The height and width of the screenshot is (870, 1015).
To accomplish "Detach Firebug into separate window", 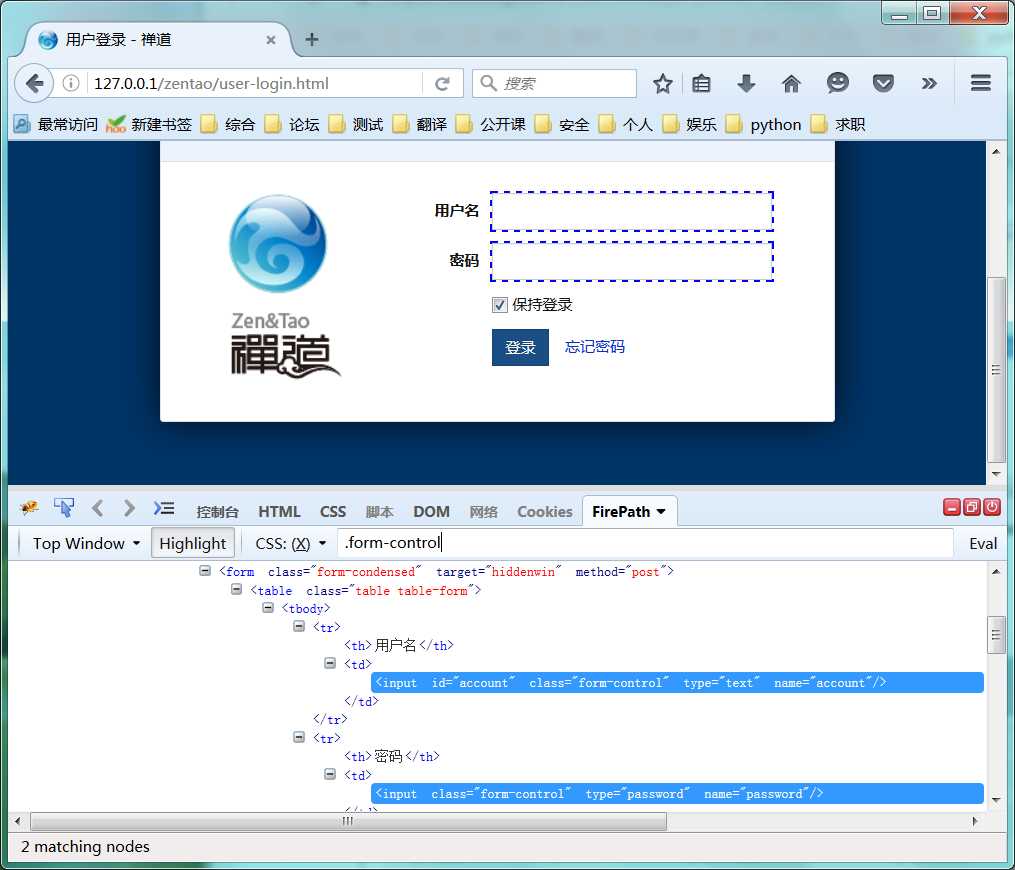I will point(972,507).
